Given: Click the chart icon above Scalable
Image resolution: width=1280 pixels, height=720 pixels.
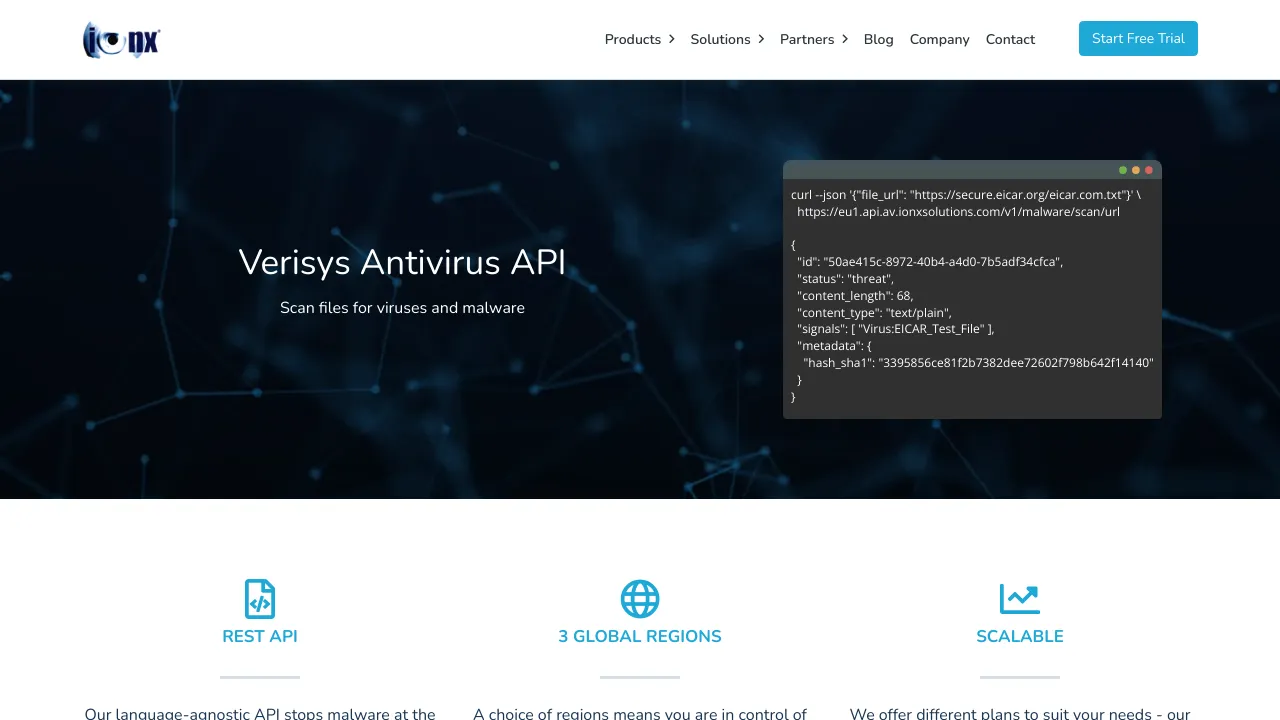Looking at the screenshot, I should [x=1020, y=599].
